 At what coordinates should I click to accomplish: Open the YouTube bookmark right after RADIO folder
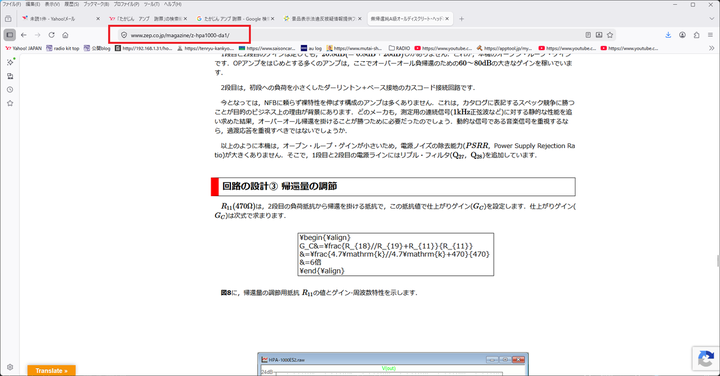[444, 48]
